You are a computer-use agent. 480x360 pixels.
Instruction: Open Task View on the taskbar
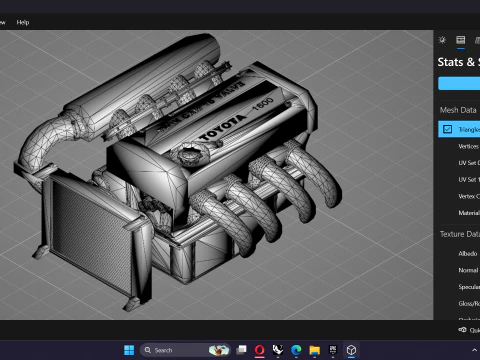tap(241, 350)
